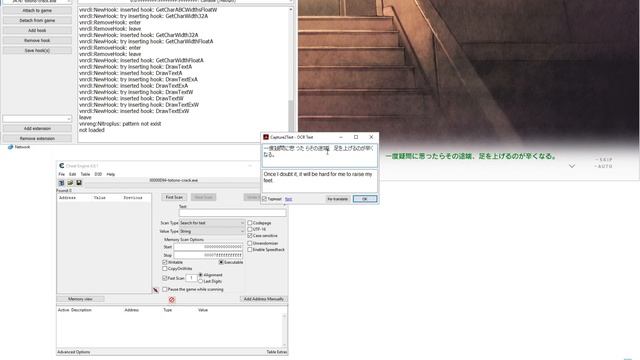
Task: Click the Cheat Engine logo in title bar
Action: pyautogui.click(x=62, y=166)
